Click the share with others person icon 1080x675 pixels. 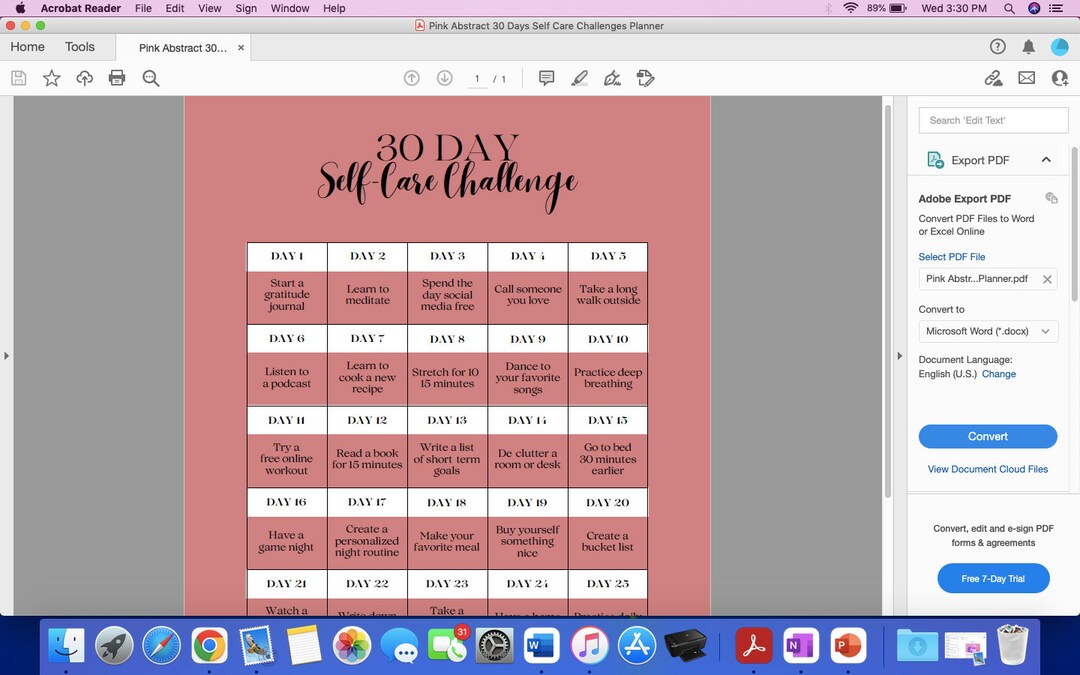1059,78
